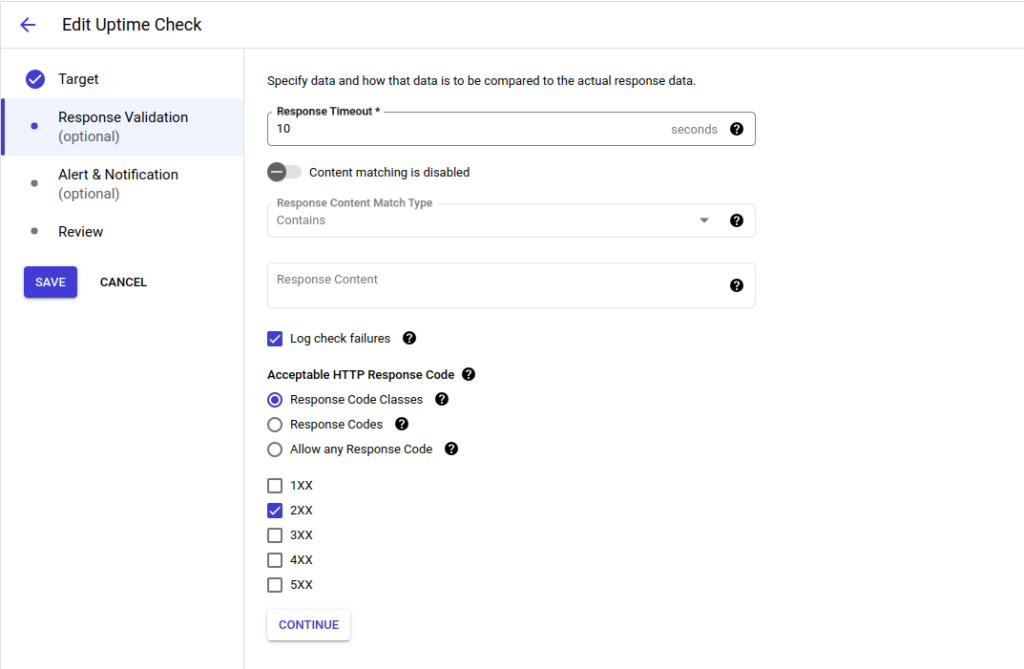Click the help icon beside Response Content Match Type
Image resolution: width=1024 pixels, height=669 pixels.
click(737, 220)
